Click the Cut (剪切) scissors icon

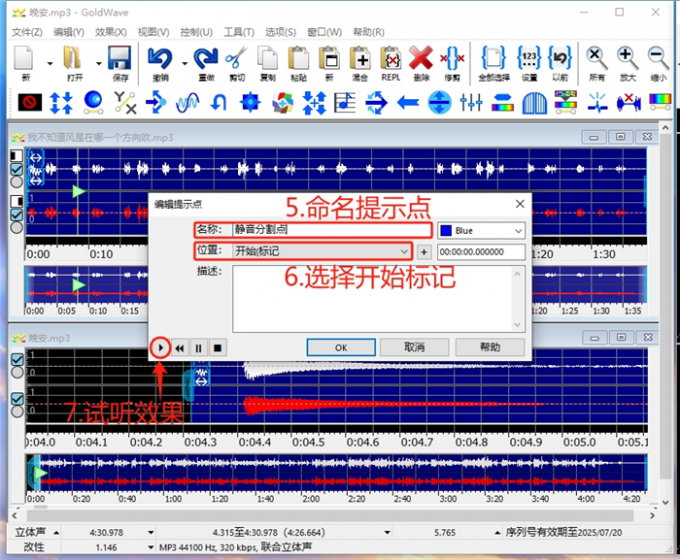[236, 59]
